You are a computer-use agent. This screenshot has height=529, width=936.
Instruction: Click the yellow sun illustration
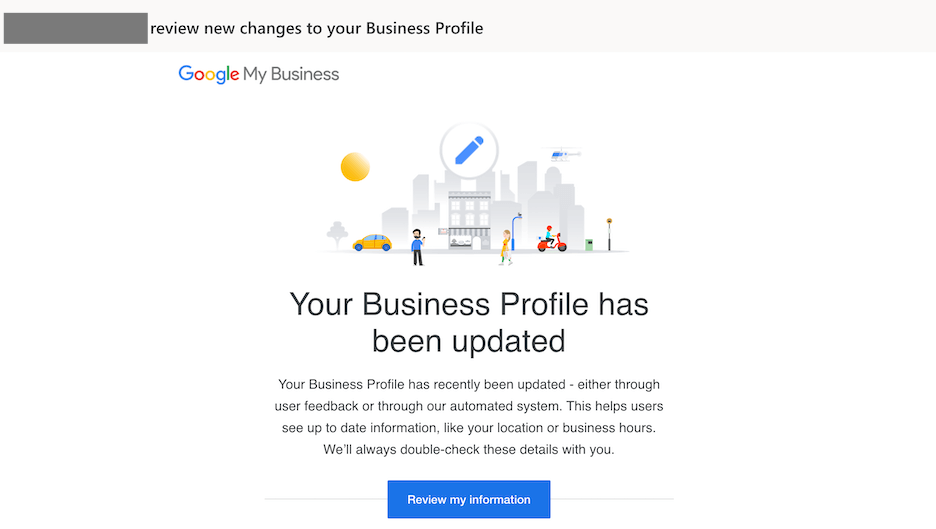pyautogui.click(x=355, y=167)
